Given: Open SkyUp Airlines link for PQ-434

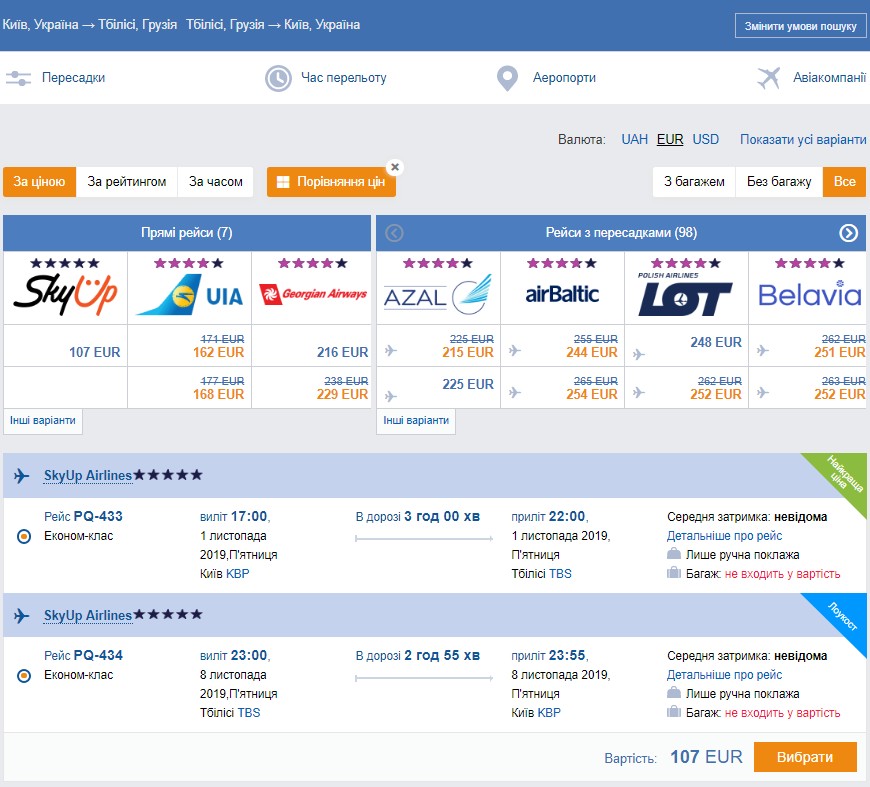Looking at the screenshot, I should point(88,616).
